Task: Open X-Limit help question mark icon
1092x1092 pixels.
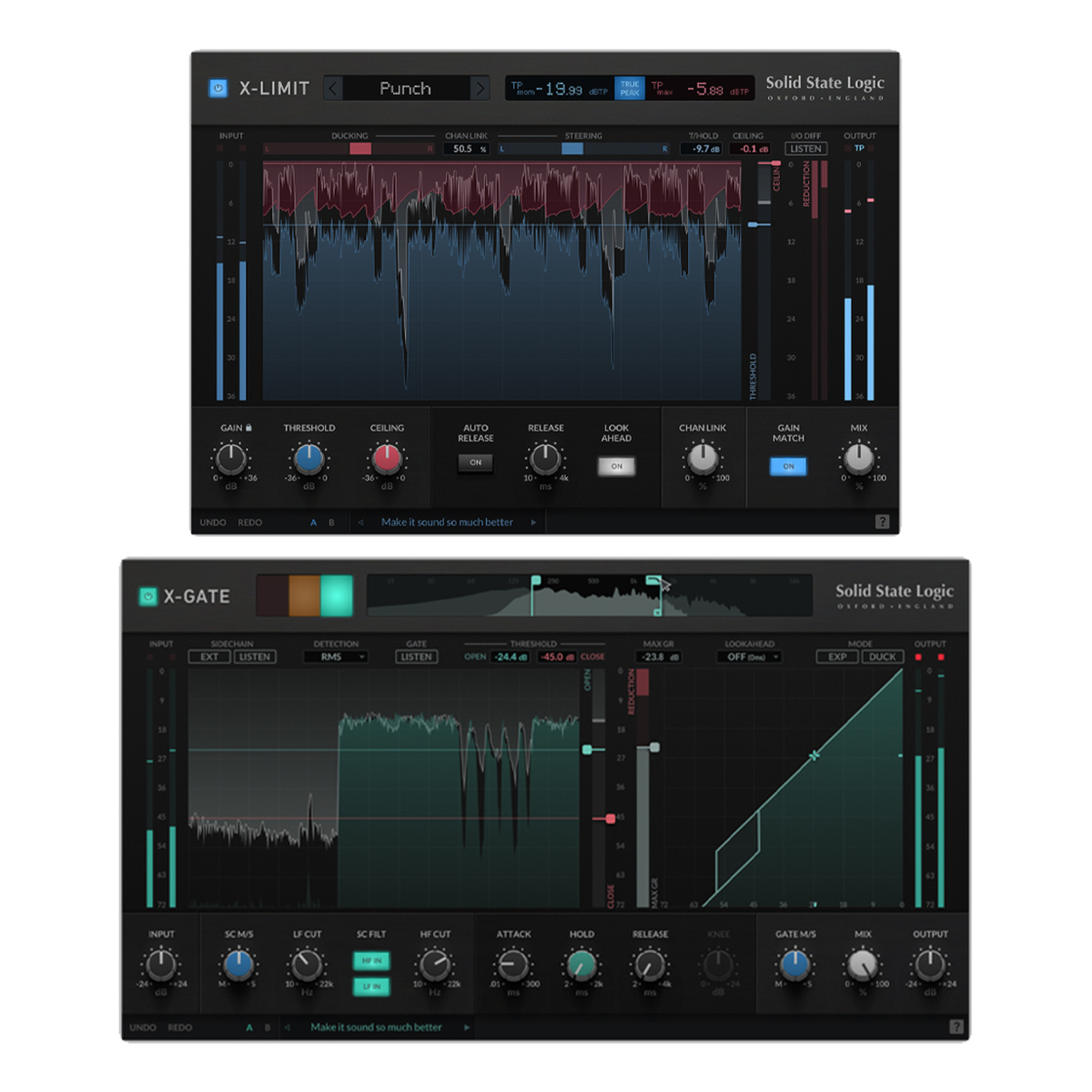Action: (x=882, y=521)
